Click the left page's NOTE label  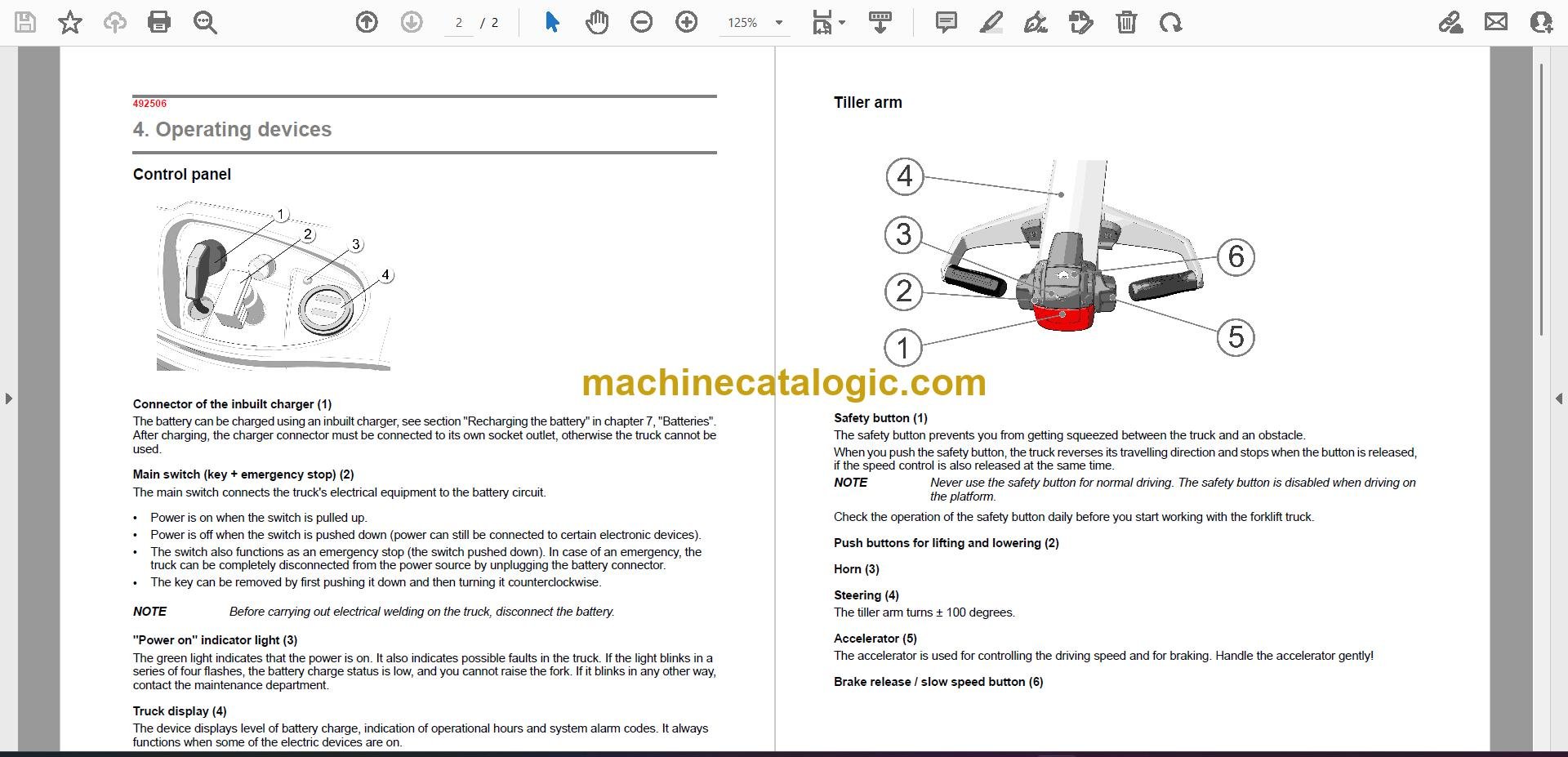[149, 612]
